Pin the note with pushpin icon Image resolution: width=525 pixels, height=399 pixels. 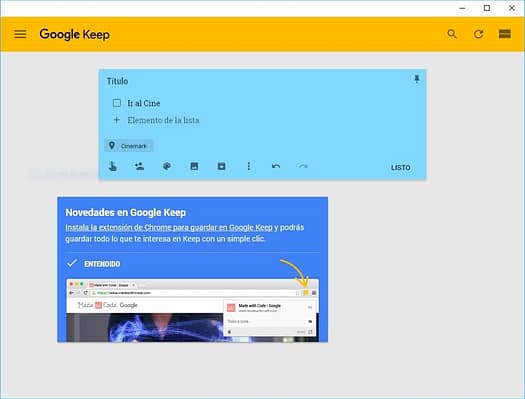coord(417,79)
